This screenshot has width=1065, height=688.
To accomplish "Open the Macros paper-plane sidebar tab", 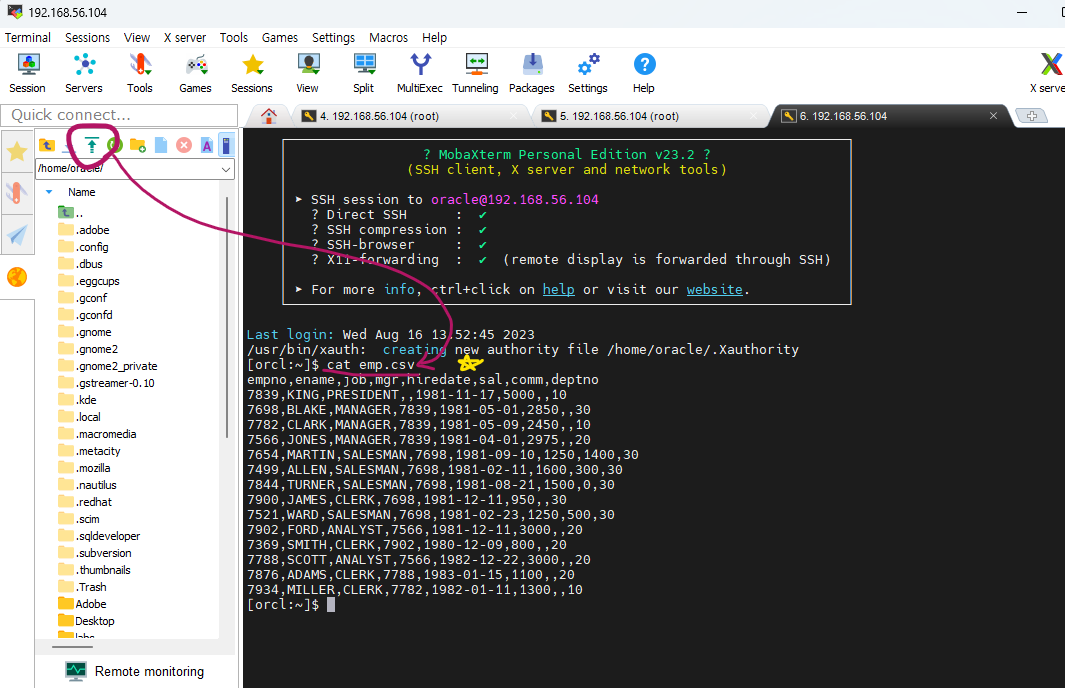I will coord(17,235).
